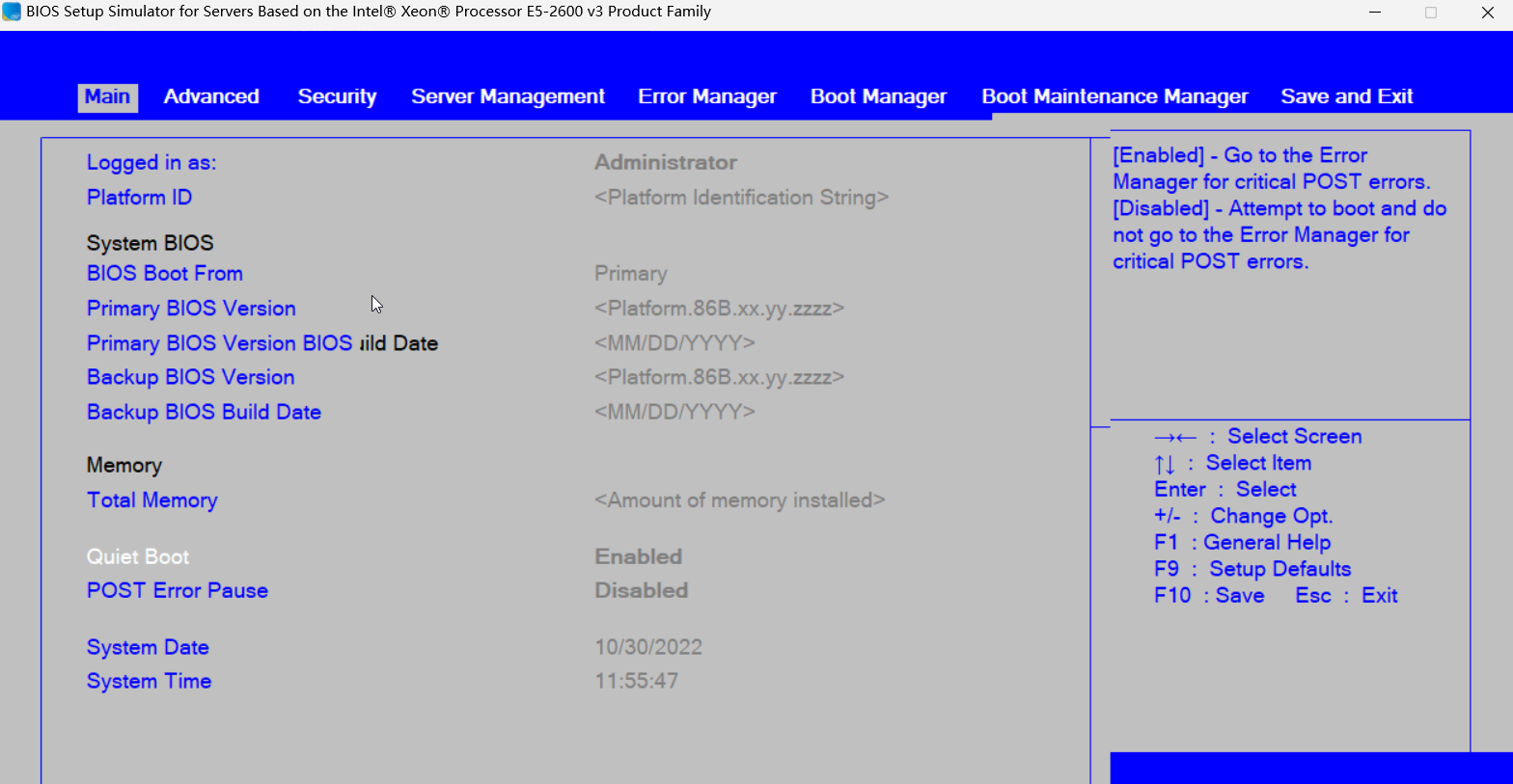Image resolution: width=1513 pixels, height=784 pixels.
Task: Click the System BIOS heading
Action: pos(150,243)
